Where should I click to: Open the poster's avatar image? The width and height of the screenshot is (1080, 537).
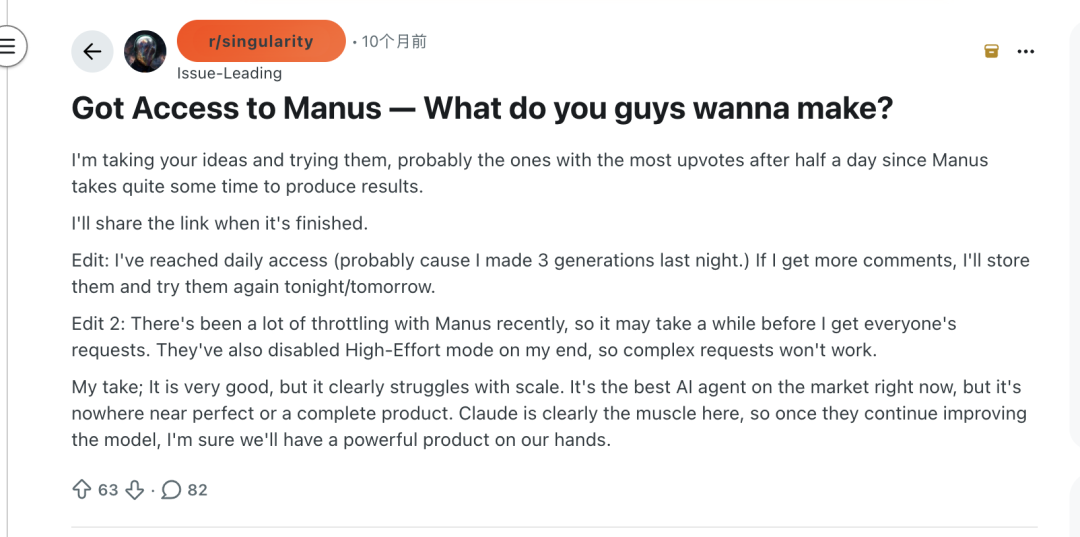pyautogui.click(x=145, y=52)
